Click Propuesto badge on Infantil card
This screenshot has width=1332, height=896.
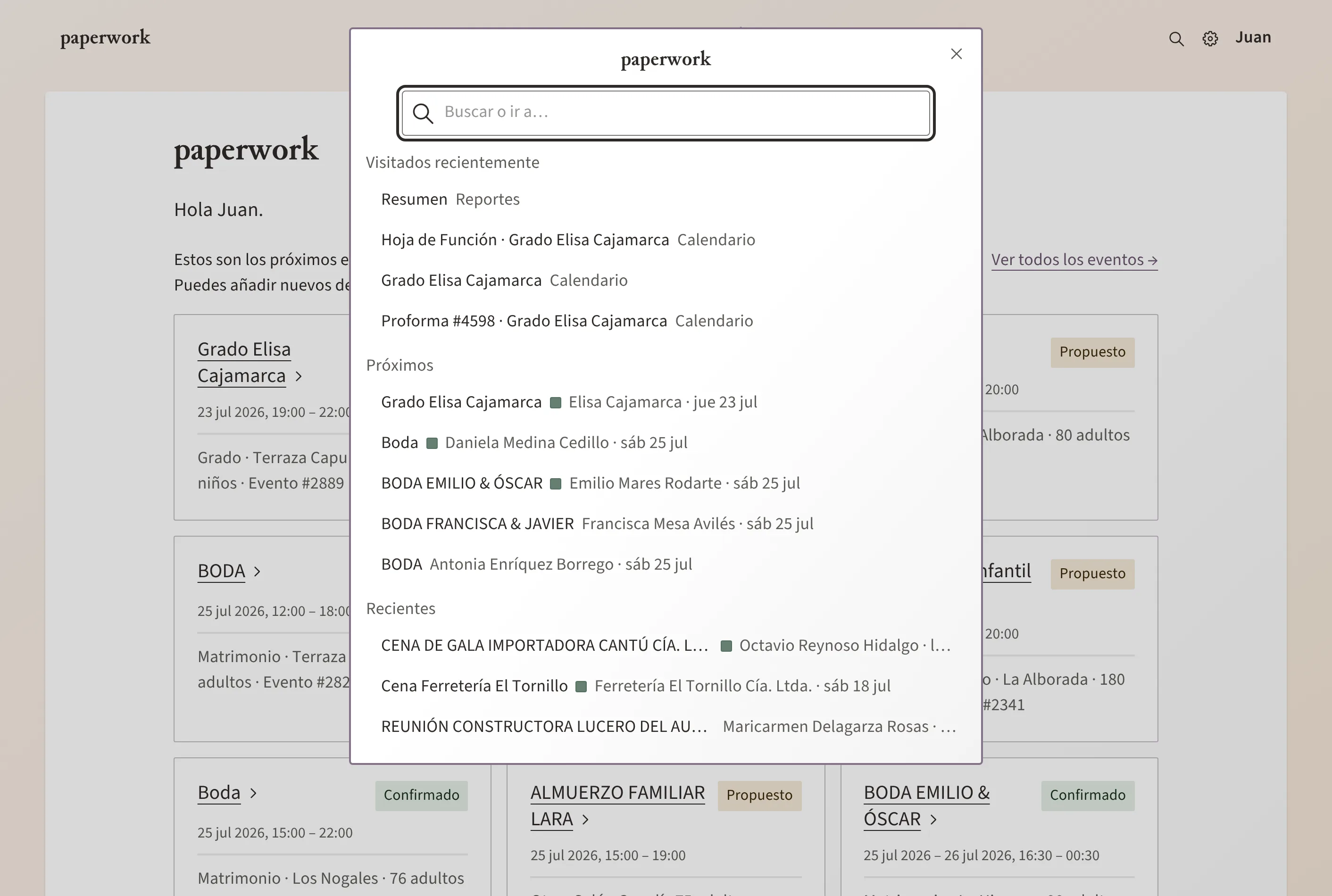tap(1092, 574)
